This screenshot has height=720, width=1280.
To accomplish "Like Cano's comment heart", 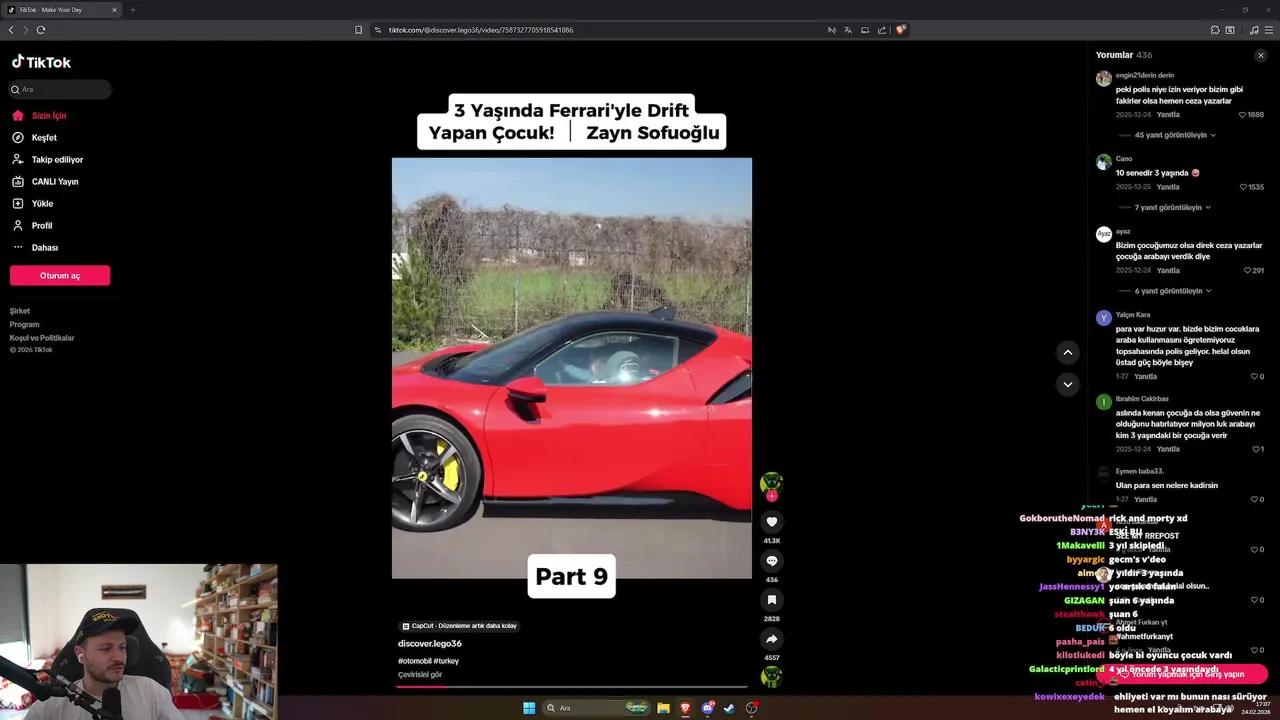I will click(x=1243, y=187).
